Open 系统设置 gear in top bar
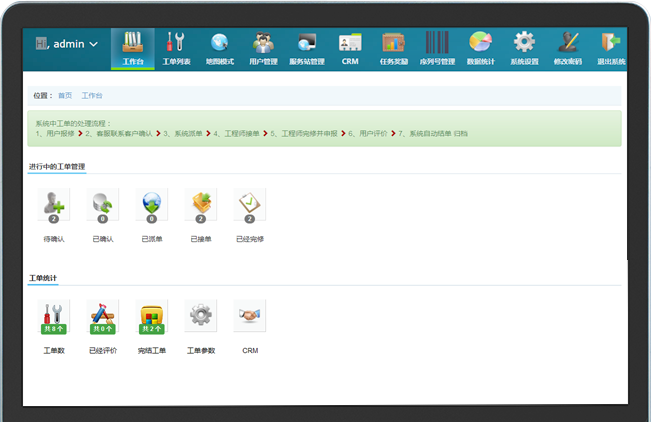This screenshot has height=422, width=652. 524,48
